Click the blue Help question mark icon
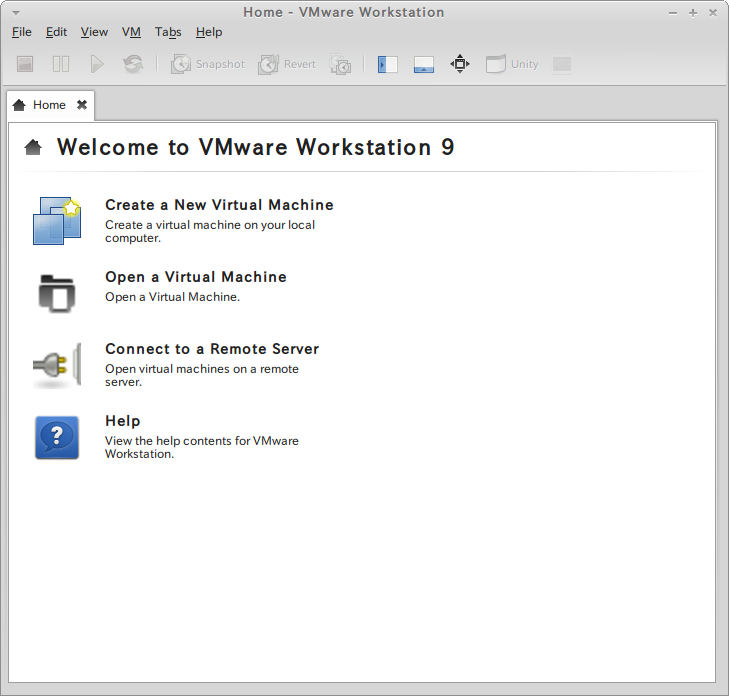Image resolution: width=729 pixels, height=696 pixels. (57, 437)
